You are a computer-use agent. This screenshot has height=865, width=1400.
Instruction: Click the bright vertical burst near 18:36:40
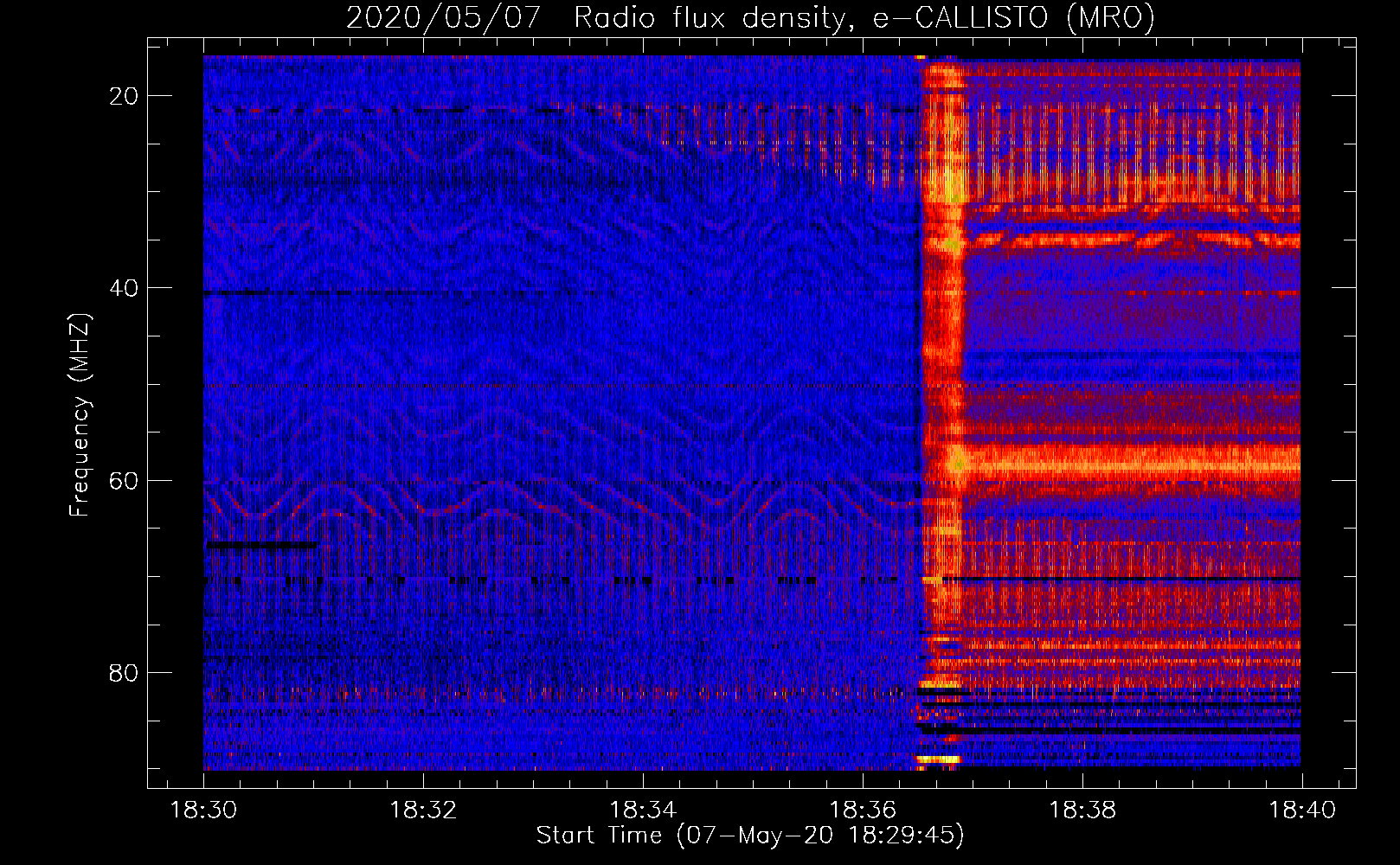click(942, 413)
